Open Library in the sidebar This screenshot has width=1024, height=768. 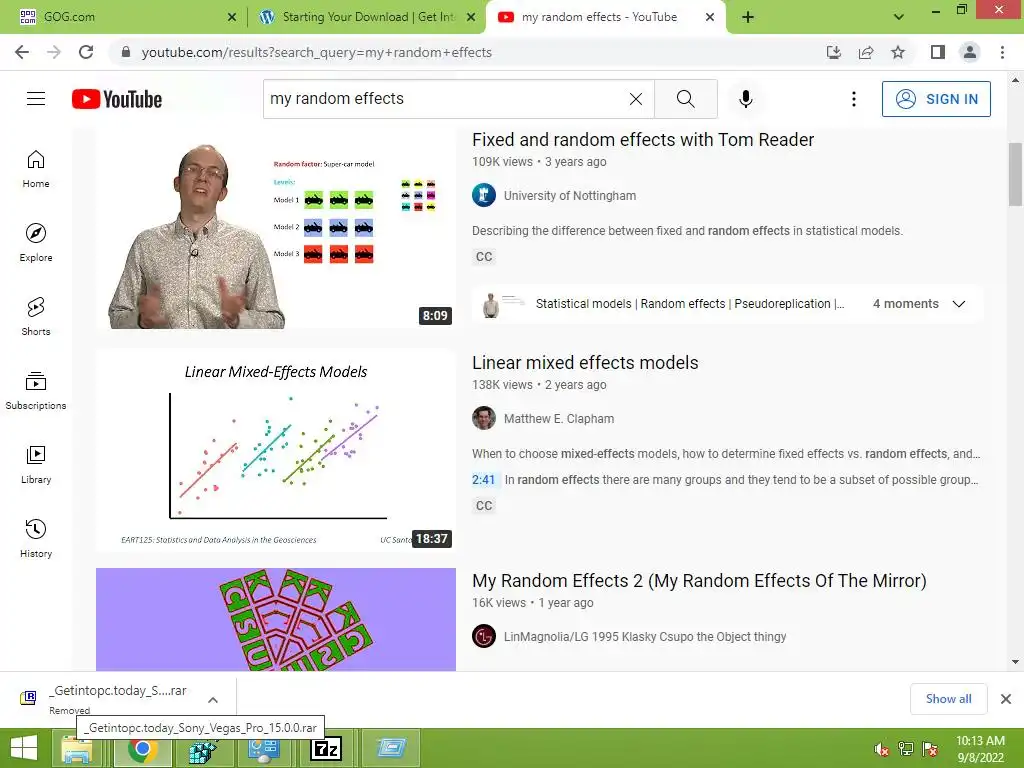pyautogui.click(x=36, y=464)
